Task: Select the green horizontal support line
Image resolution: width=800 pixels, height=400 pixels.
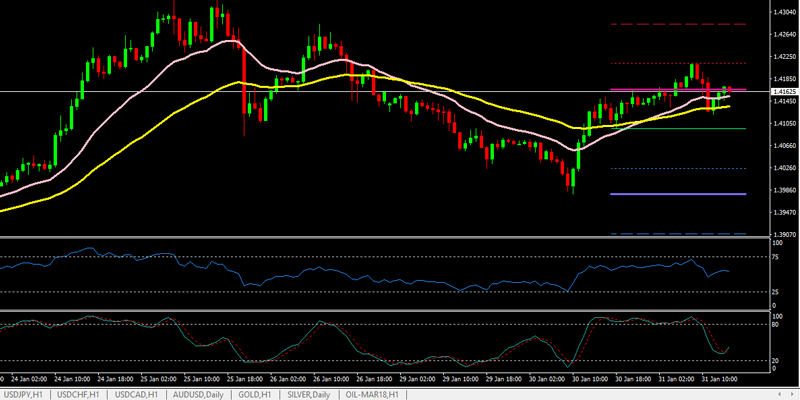Action: pyautogui.click(x=680, y=128)
